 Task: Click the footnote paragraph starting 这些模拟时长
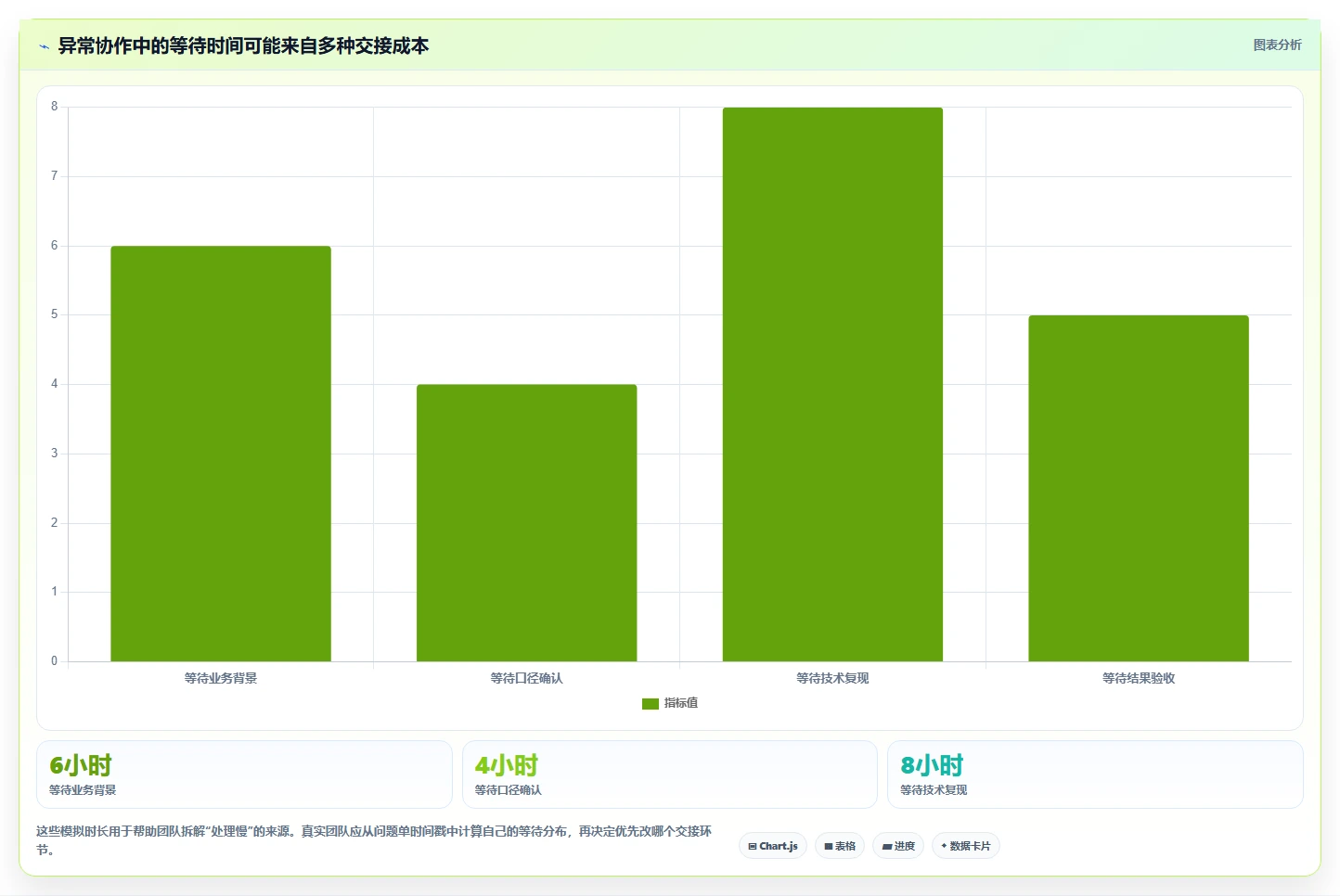374,840
